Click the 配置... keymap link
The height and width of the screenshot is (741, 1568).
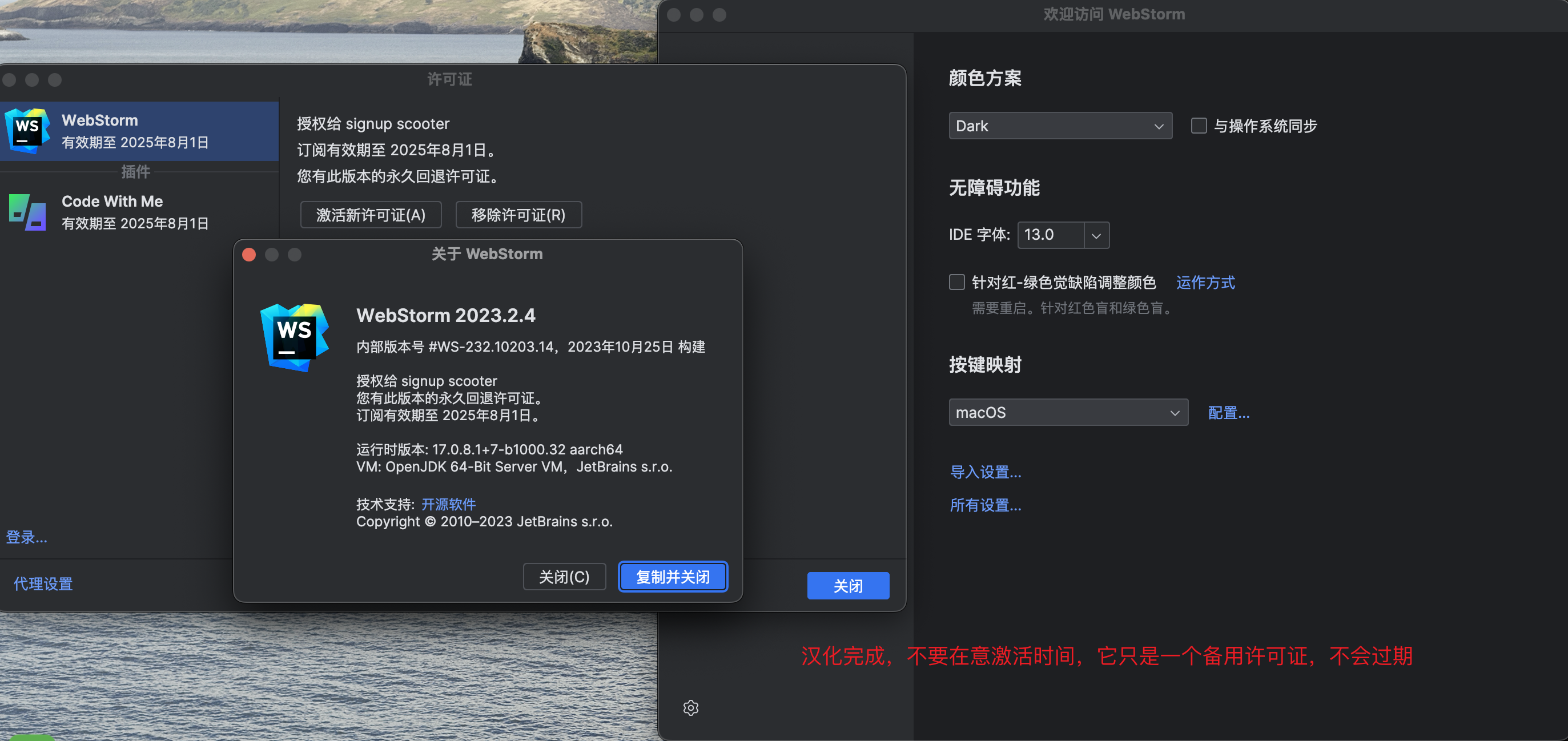1228,413
